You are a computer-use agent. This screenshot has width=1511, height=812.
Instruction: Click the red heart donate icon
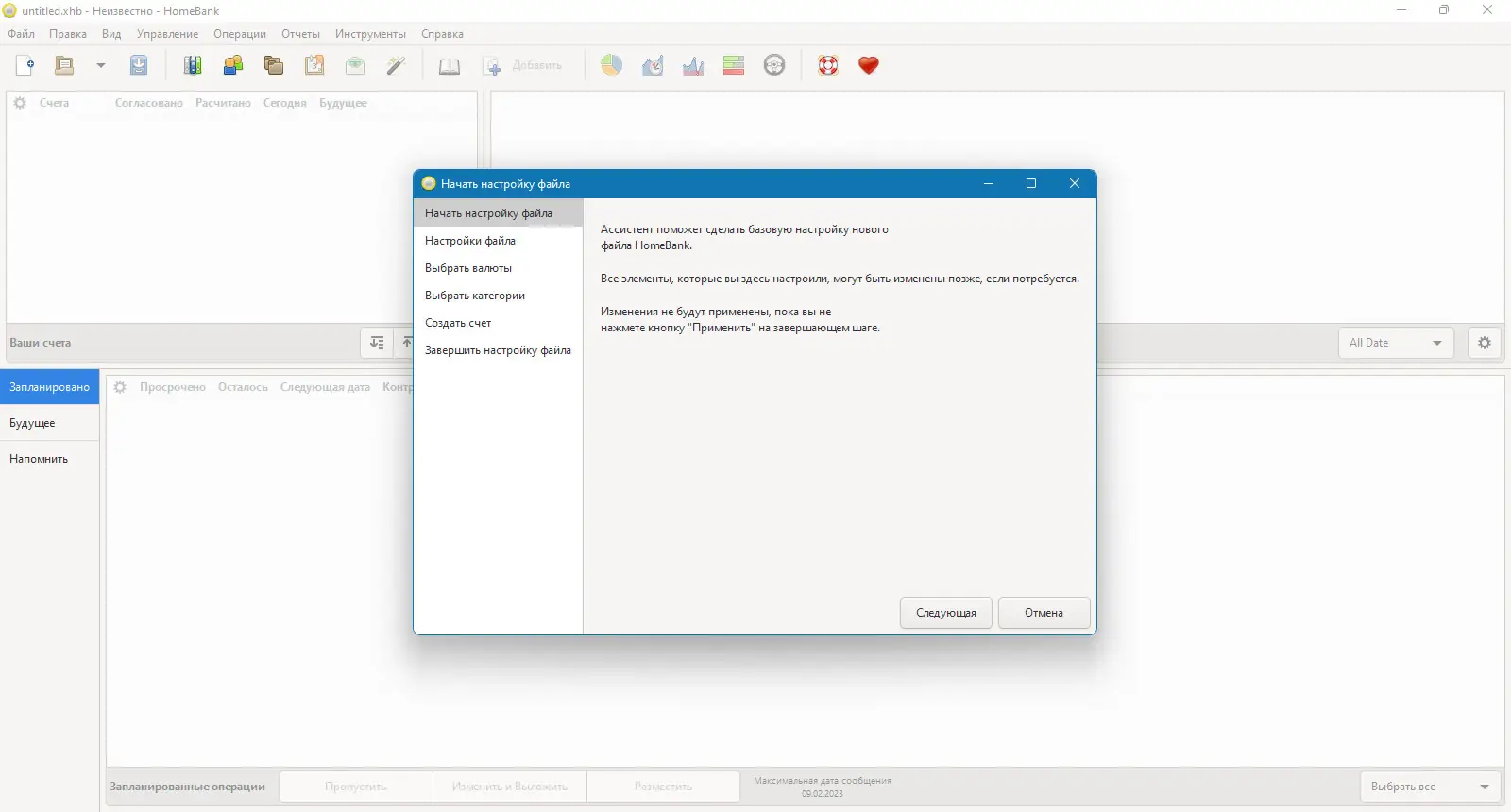pos(869,65)
